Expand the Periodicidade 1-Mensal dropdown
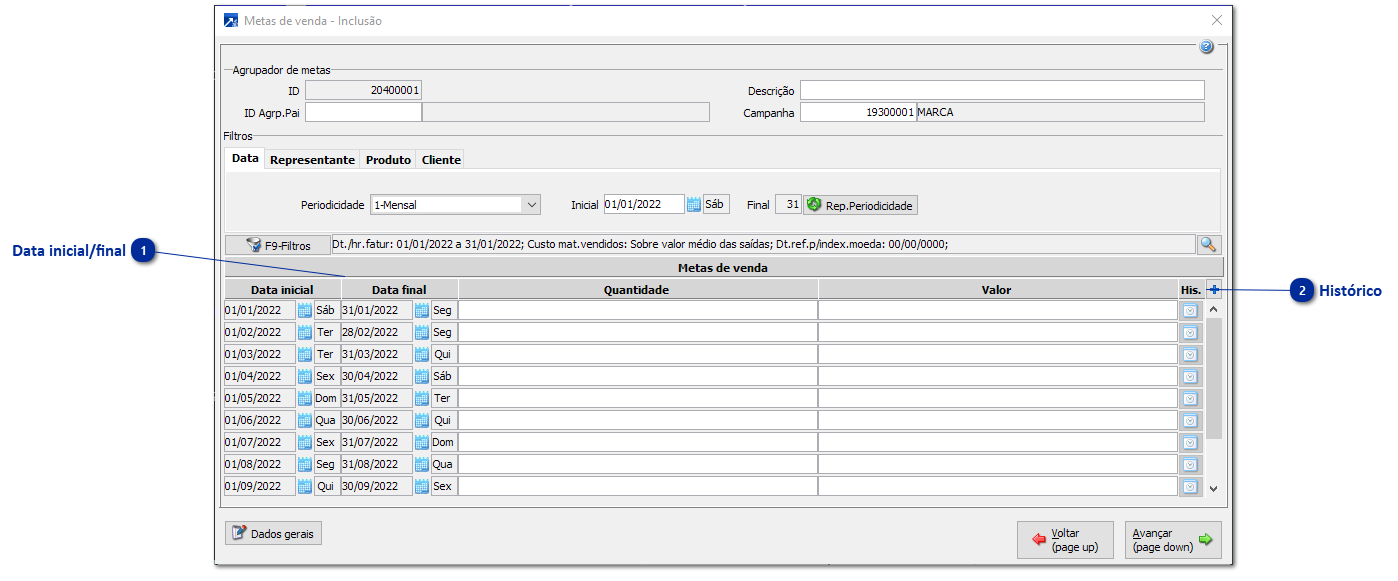1398x581 pixels. point(531,204)
